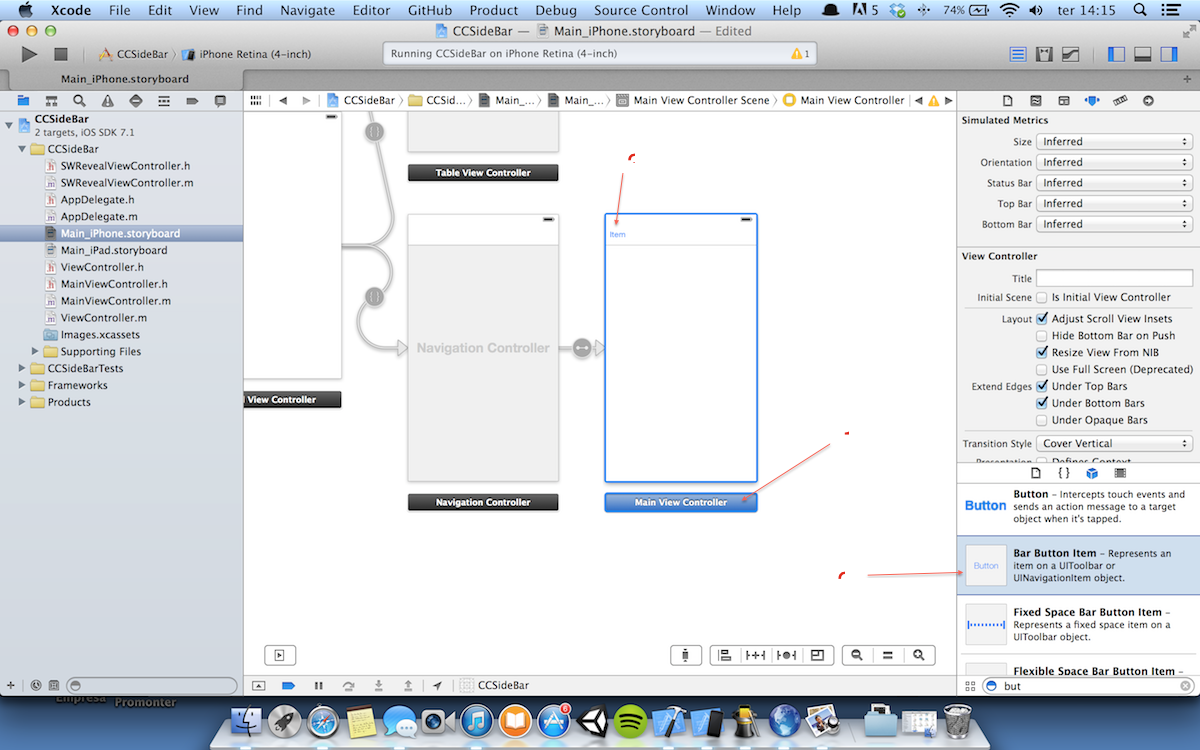Enable Is Initial View Controller checkbox
This screenshot has width=1200, height=750.
(1042, 298)
